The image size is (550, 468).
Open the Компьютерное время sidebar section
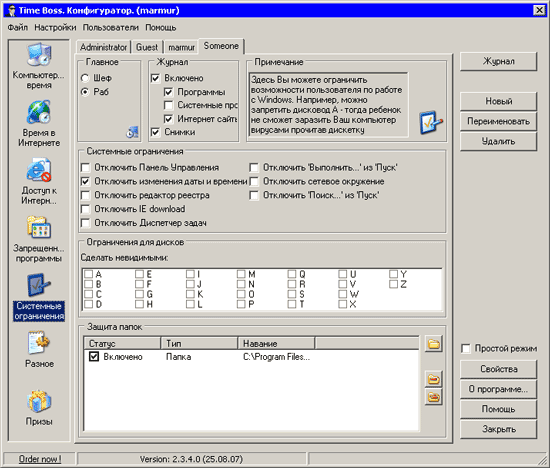pyautogui.click(x=39, y=55)
